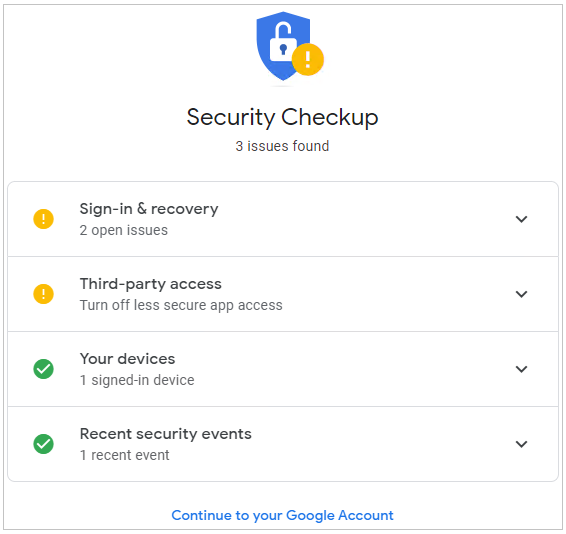
Task: Select the Recent security events heading
Action: 166,434
